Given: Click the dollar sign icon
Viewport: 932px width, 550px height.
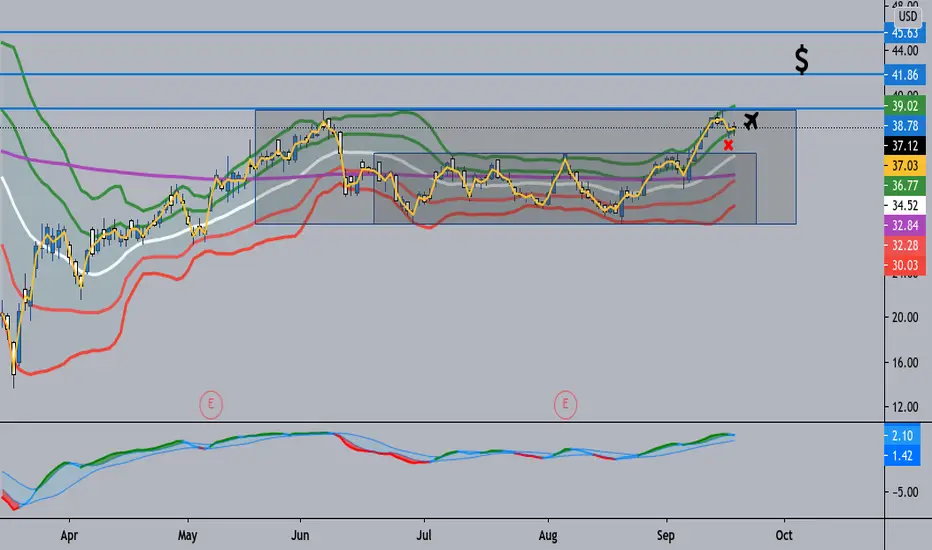Looking at the screenshot, I should pyautogui.click(x=802, y=59).
